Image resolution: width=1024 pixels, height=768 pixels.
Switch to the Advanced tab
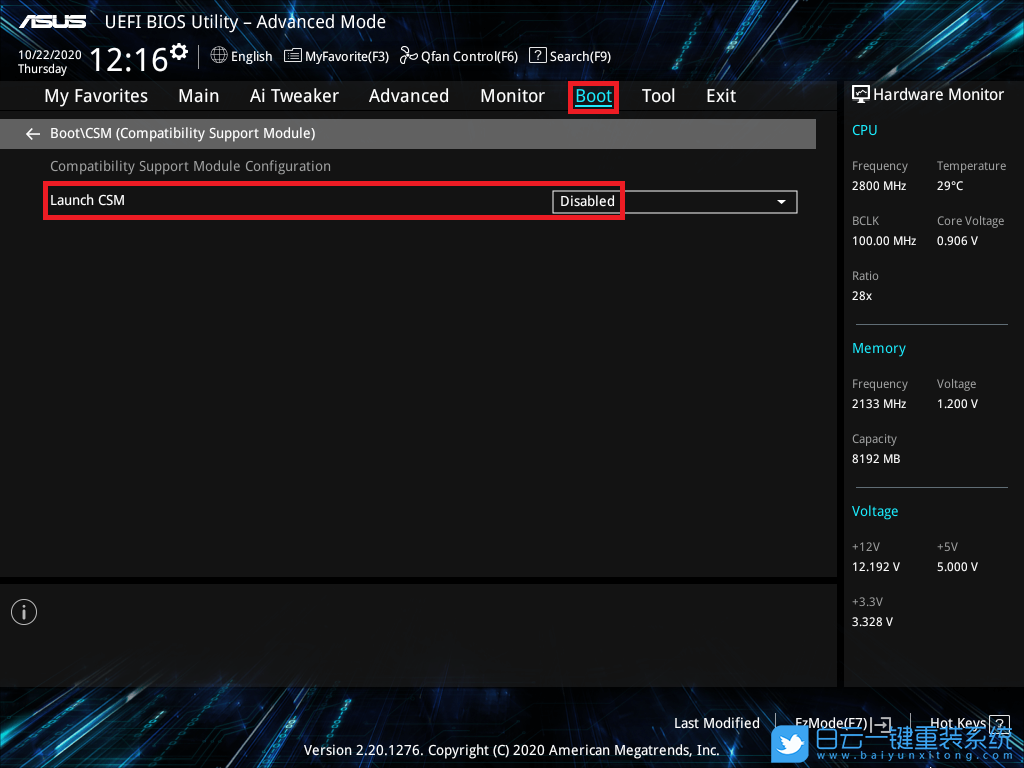(x=408, y=96)
